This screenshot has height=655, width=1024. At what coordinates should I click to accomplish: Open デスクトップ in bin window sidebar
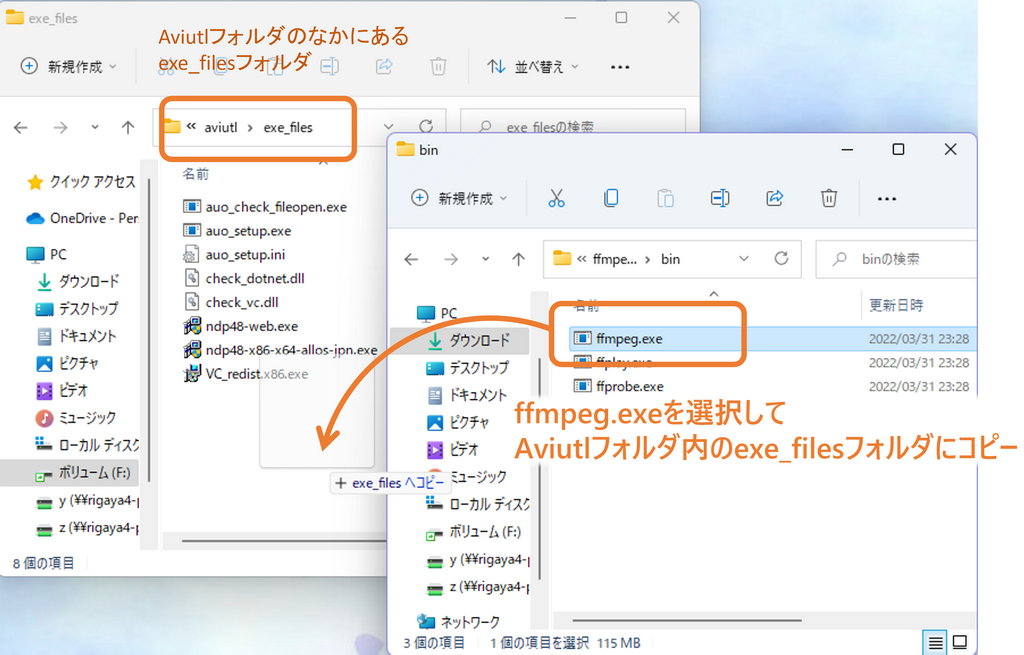pos(468,368)
